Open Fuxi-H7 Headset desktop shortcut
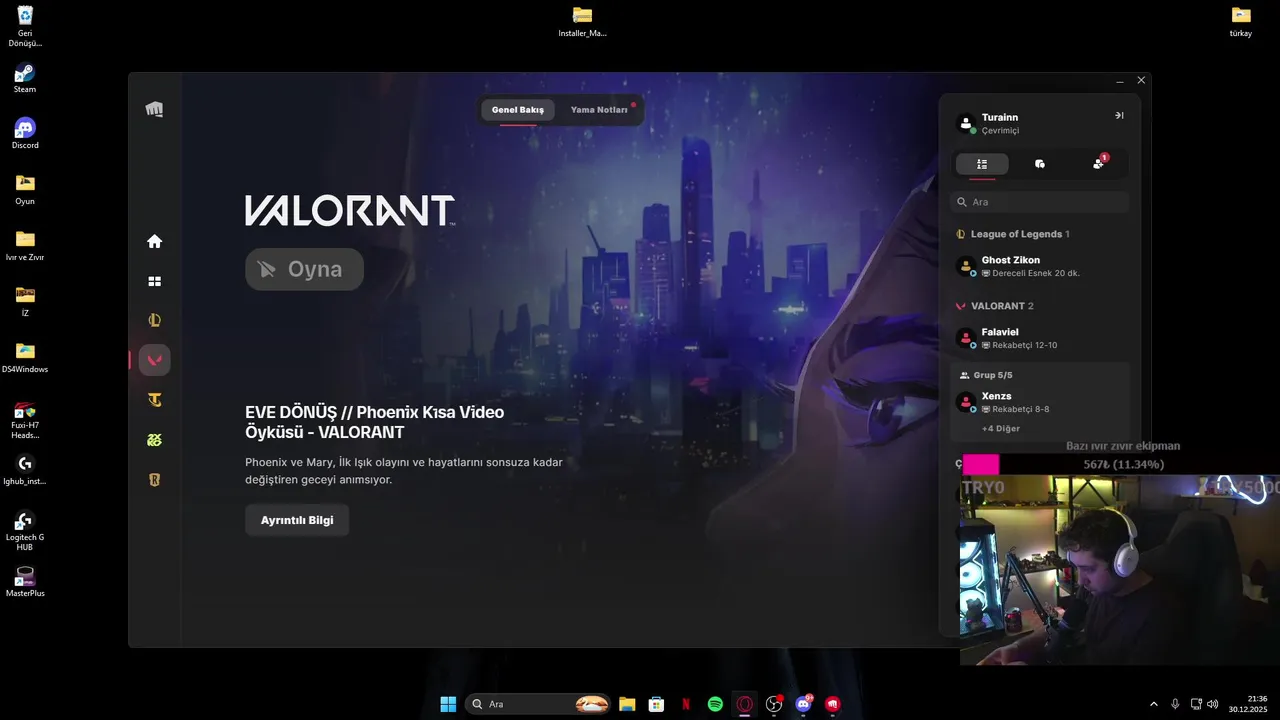The image size is (1280, 720). point(25,420)
